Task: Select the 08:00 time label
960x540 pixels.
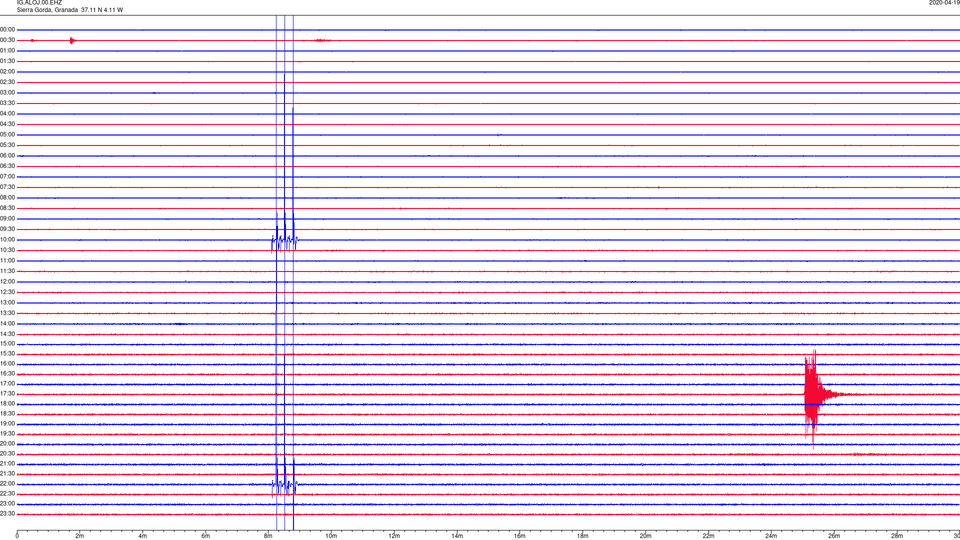Action: (7, 198)
